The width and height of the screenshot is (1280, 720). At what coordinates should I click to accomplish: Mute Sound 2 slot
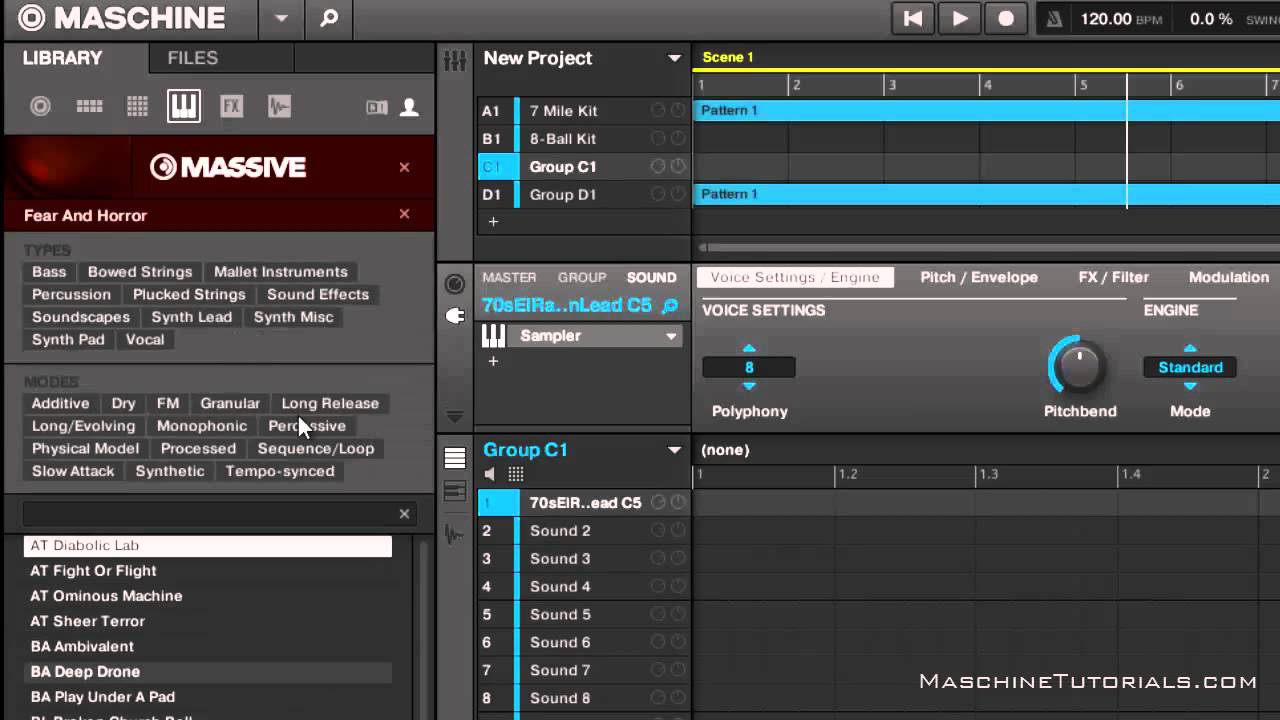658,531
